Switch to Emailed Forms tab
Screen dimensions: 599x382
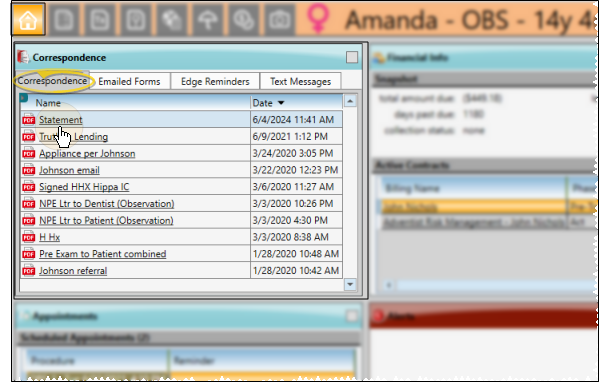pyautogui.click(x=129, y=81)
